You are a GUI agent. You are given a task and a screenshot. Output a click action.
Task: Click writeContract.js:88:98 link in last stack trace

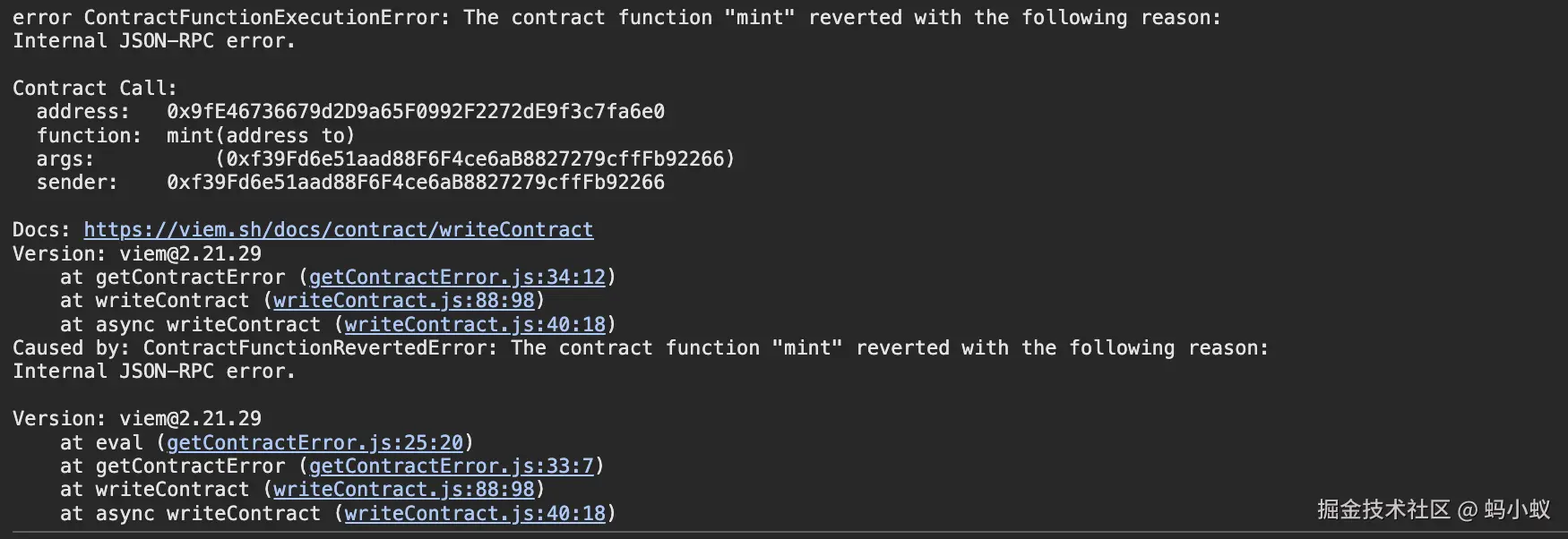tap(403, 490)
